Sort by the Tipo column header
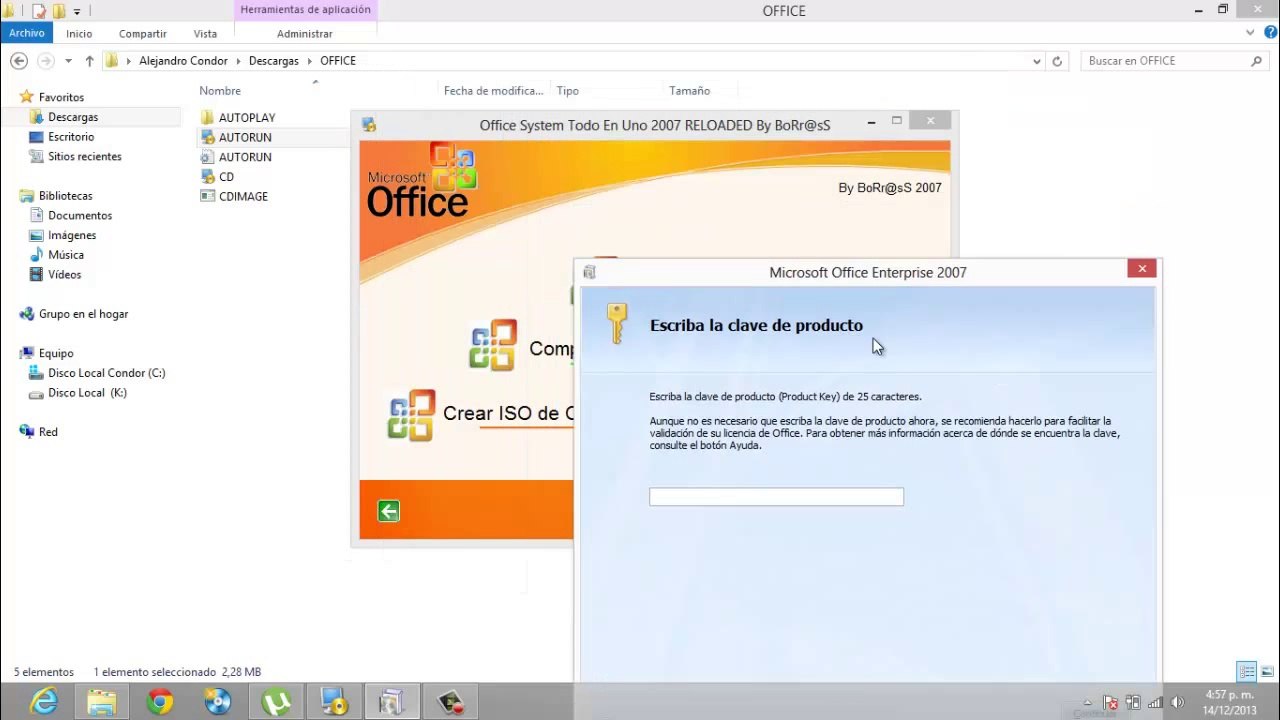1280x720 pixels. (568, 91)
